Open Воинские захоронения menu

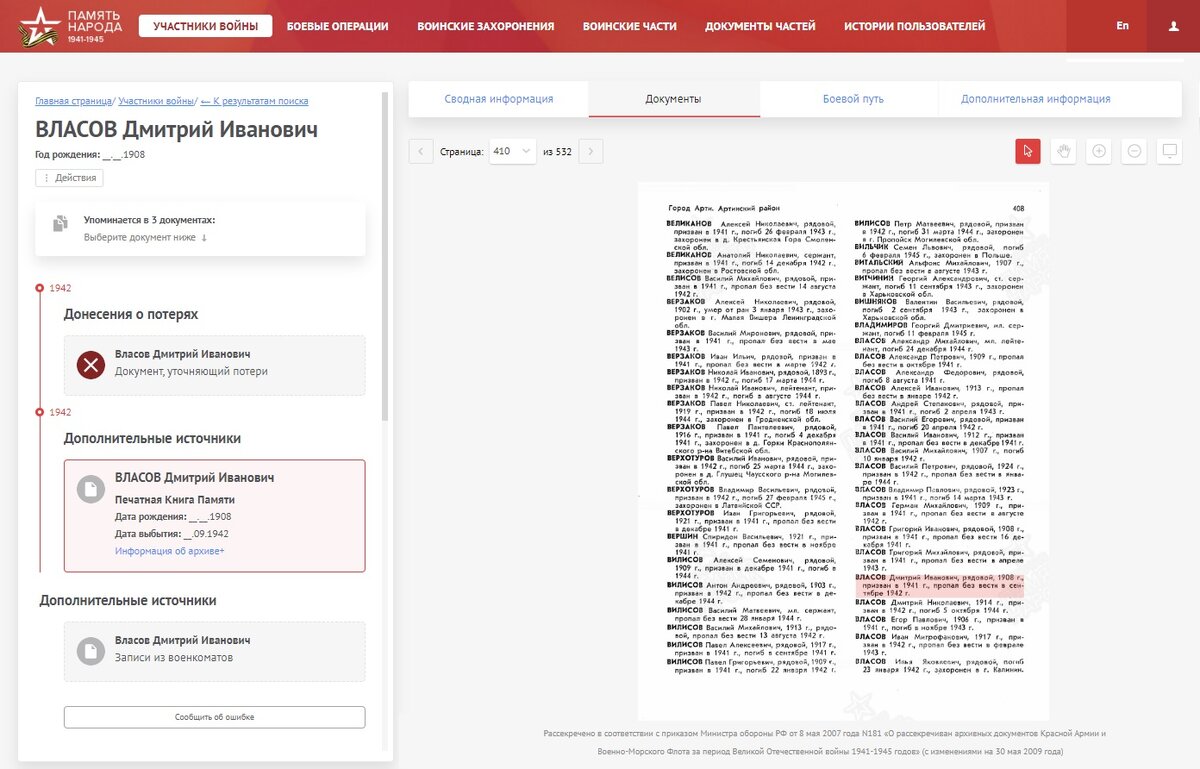pos(485,26)
